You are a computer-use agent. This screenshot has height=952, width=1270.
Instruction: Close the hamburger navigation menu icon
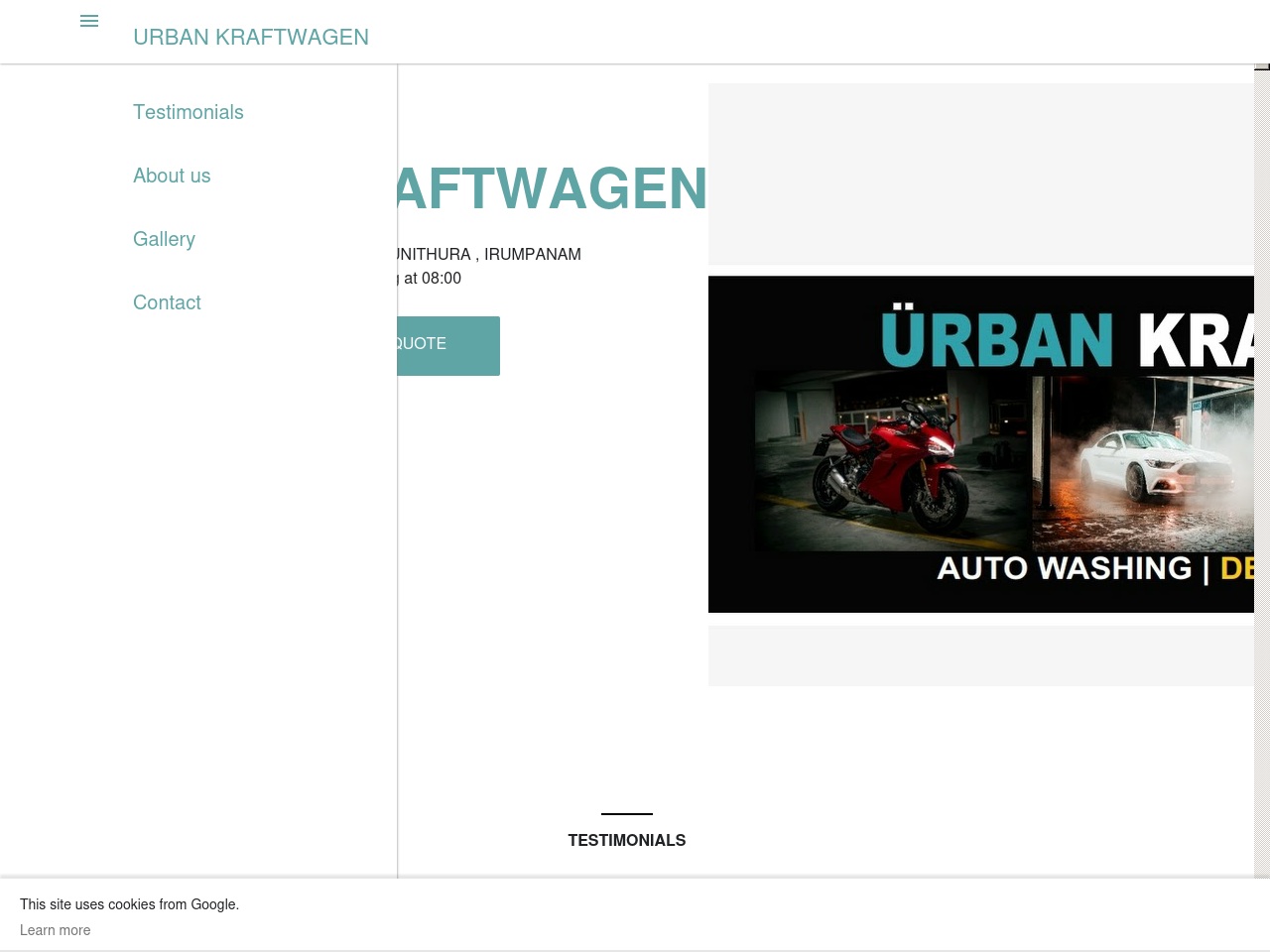(89, 21)
